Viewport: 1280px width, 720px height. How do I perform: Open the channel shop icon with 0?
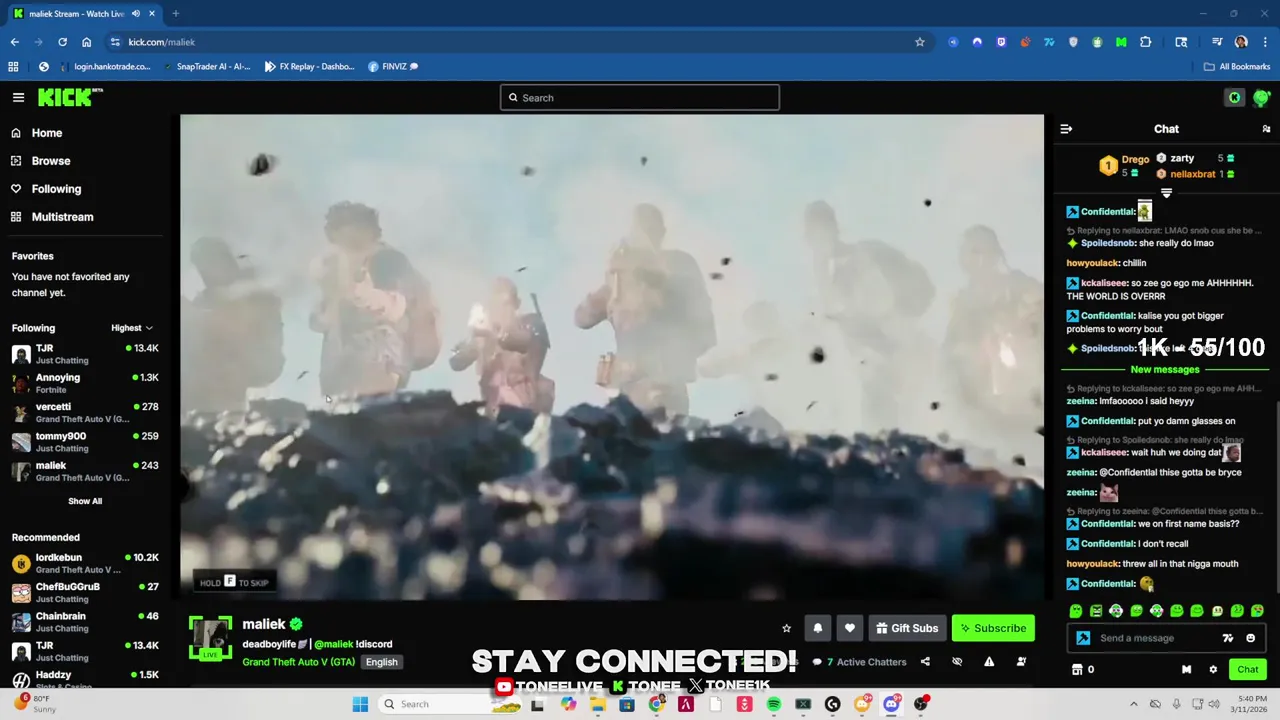click(x=1083, y=670)
